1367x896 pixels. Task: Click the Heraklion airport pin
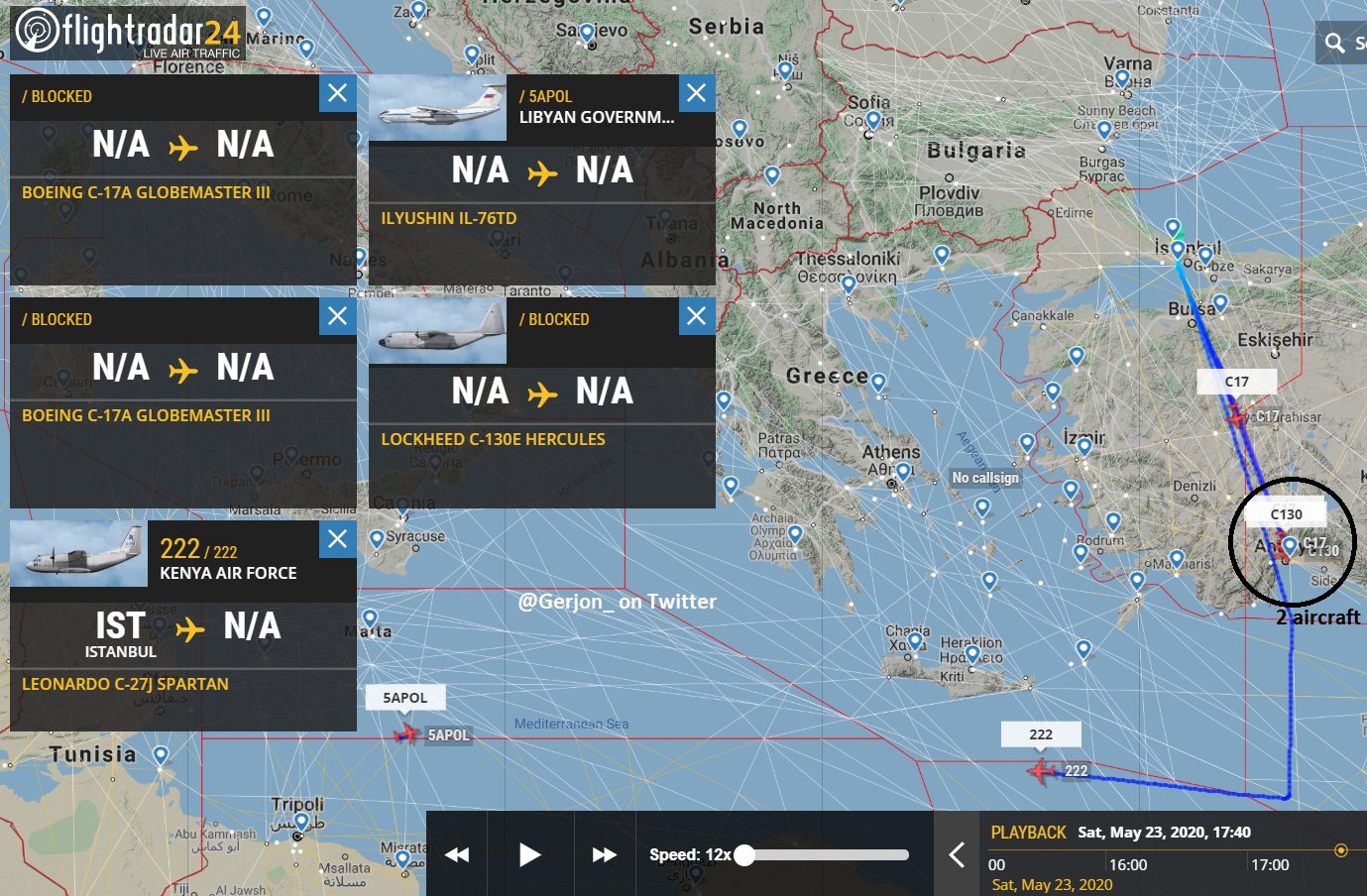point(972,653)
